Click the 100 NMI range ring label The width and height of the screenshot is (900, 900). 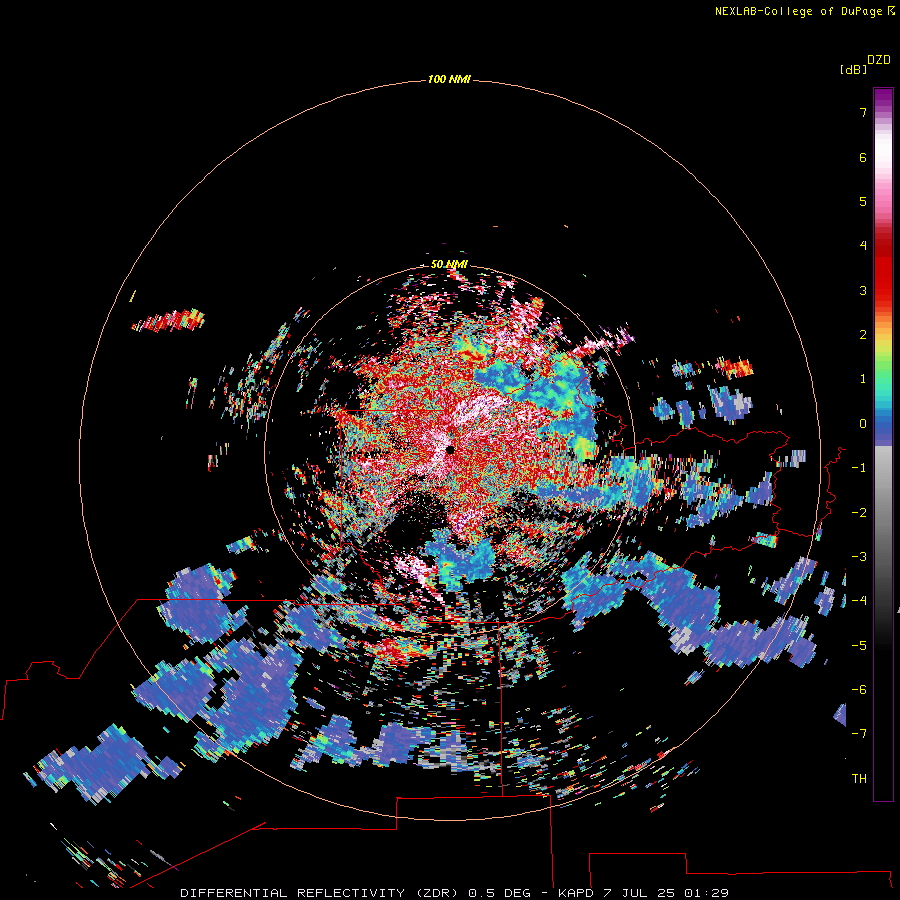(449, 79)
